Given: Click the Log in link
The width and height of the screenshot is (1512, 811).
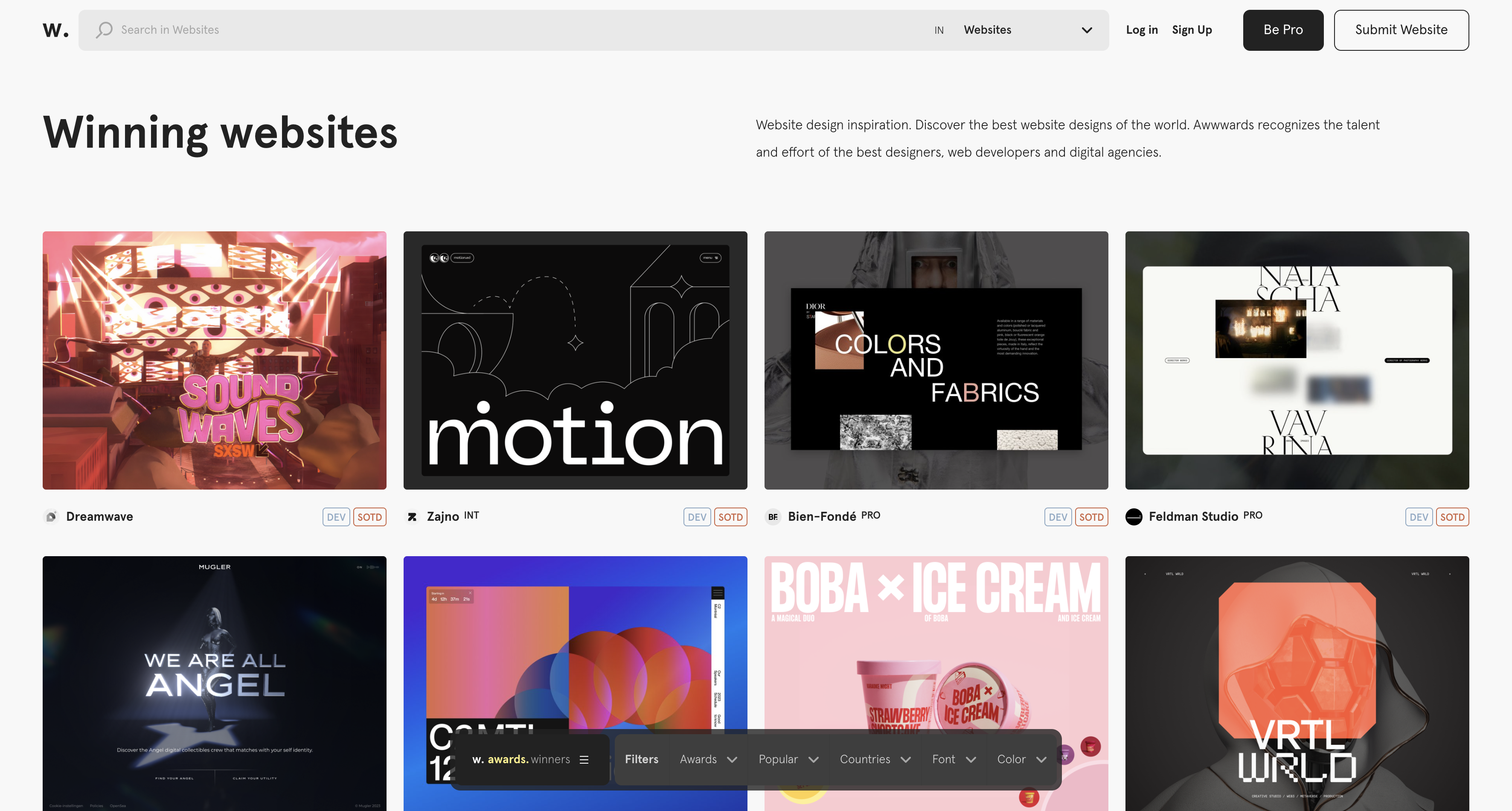Looking at the screenshot, I should (x=1142, y=30).
